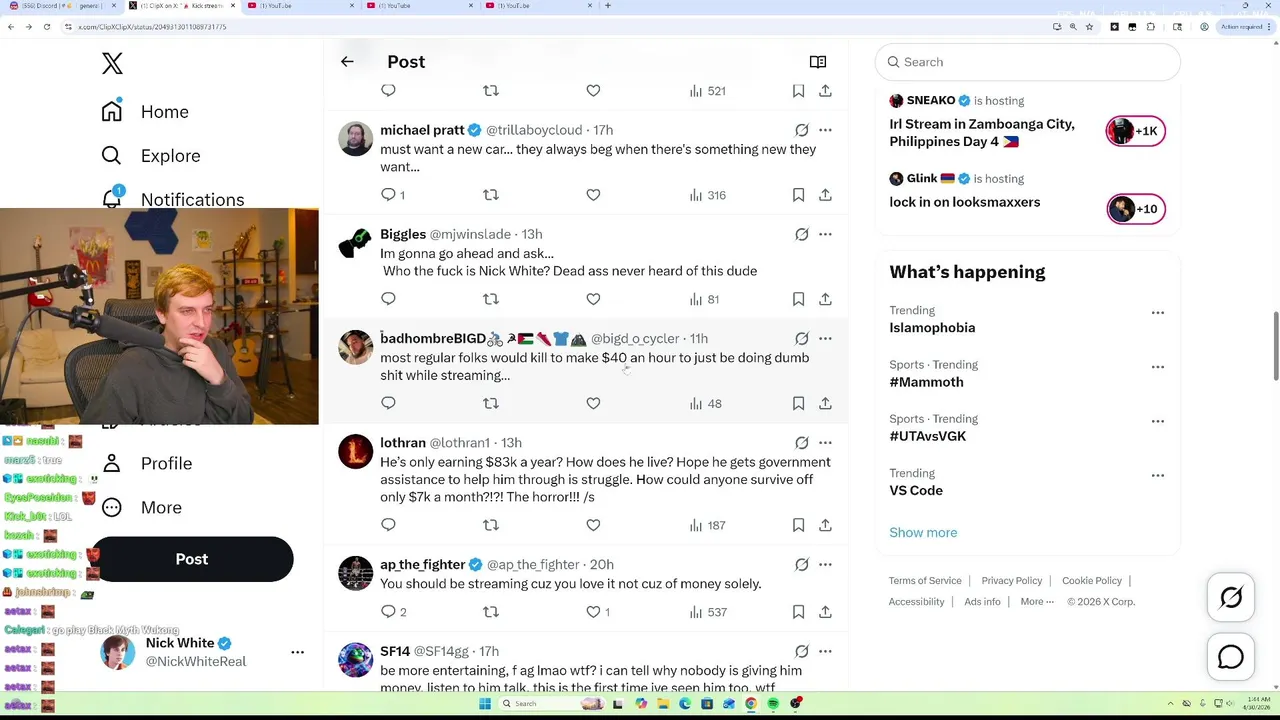This screenshot has width=1280, height=720.
Task: Focus the X Search field
Action: 1028,62
